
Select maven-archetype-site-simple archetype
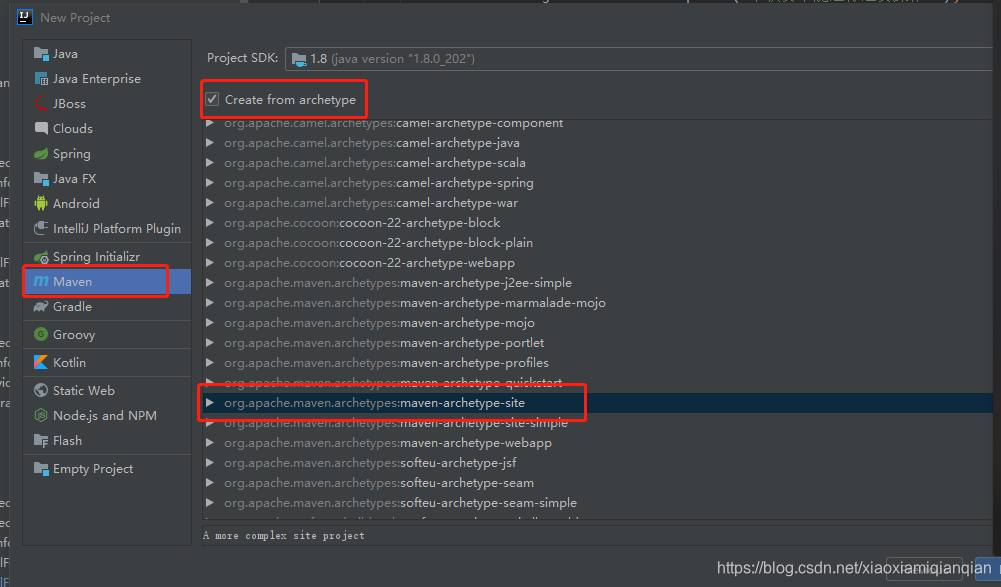pos(396,423)
